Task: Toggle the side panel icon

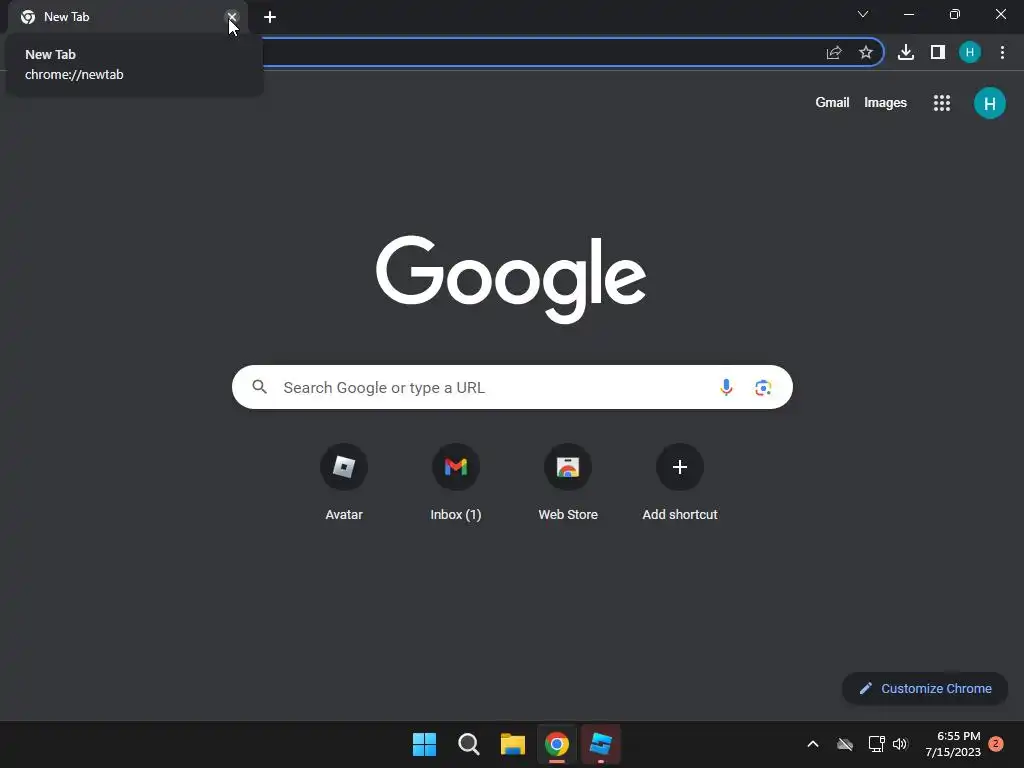Action: point(938,52)
